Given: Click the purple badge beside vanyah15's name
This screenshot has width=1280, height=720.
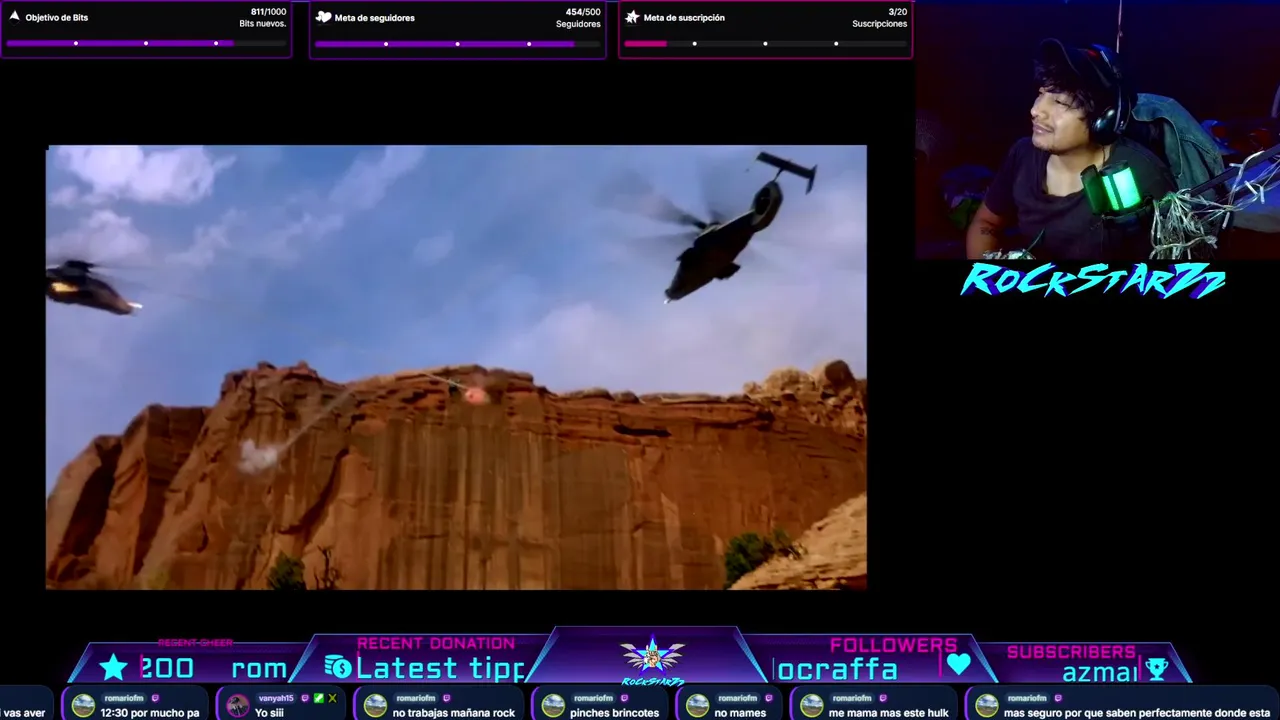Looking at the screenshot, I should (x=305, y=698).
